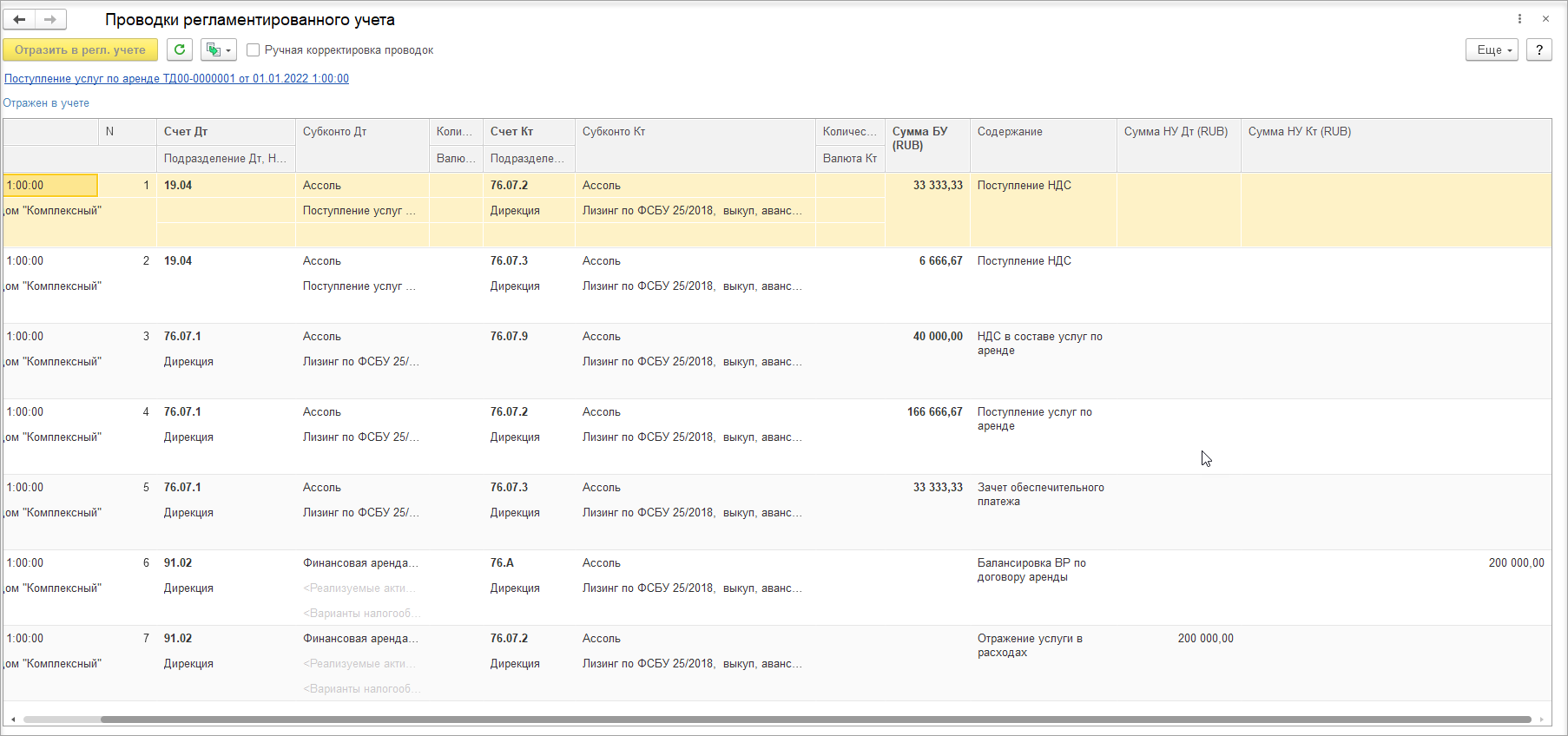Click the Подразделение Дт subheader
This screenshot has height=736, width=1568.
pos(225,158)
